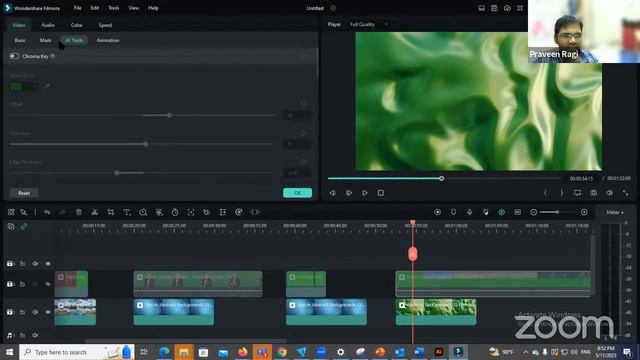Click the player progress bar handle
Screen dimensions: 640x360
coord(442,178)
